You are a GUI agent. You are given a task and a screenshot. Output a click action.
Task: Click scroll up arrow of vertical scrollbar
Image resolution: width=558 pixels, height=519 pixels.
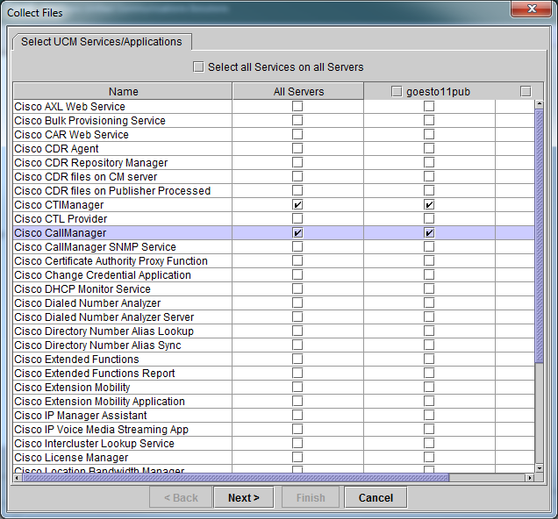(539, 104)
